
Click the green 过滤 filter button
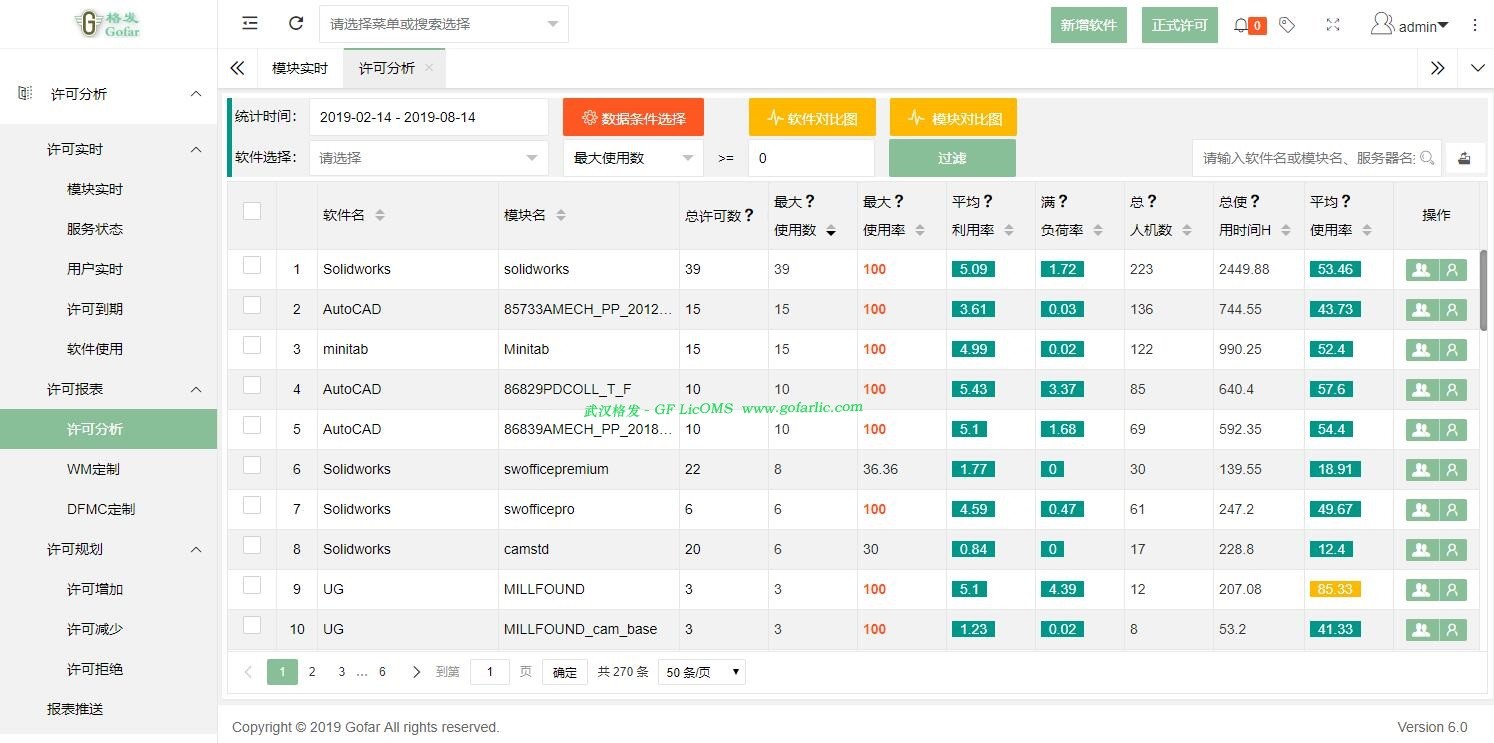(x=952, y=158)
